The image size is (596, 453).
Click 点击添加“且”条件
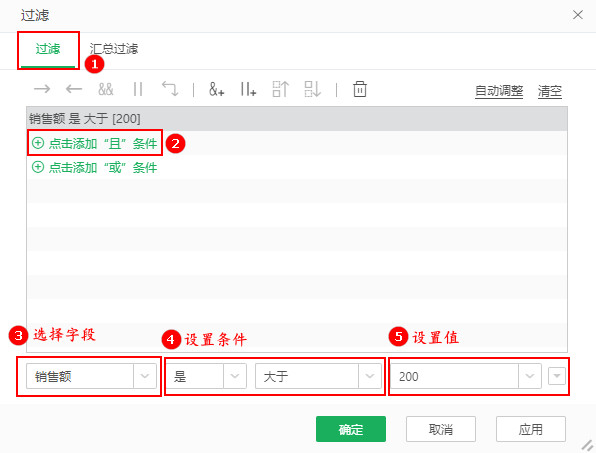[95, 143]
